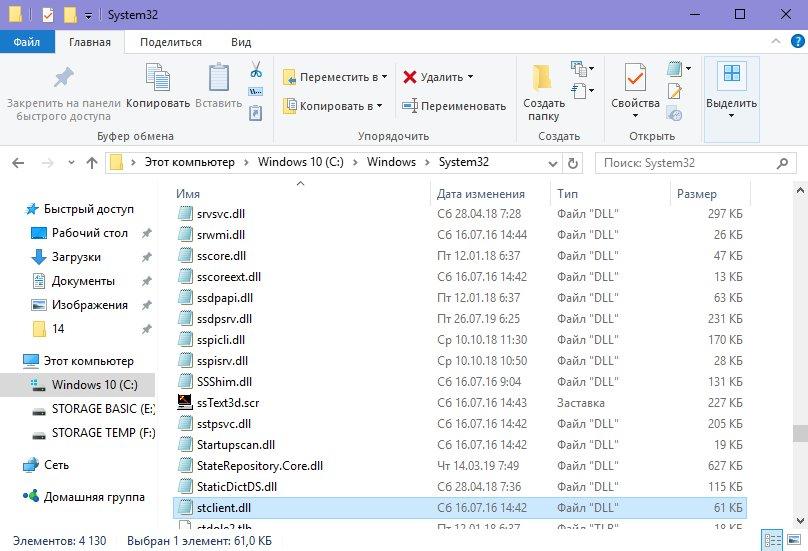The width and height of the screenshot is (808, 551).
Task: Click the Edit icon with pencil
Action: pyautogui.click(x=675, y=91)
